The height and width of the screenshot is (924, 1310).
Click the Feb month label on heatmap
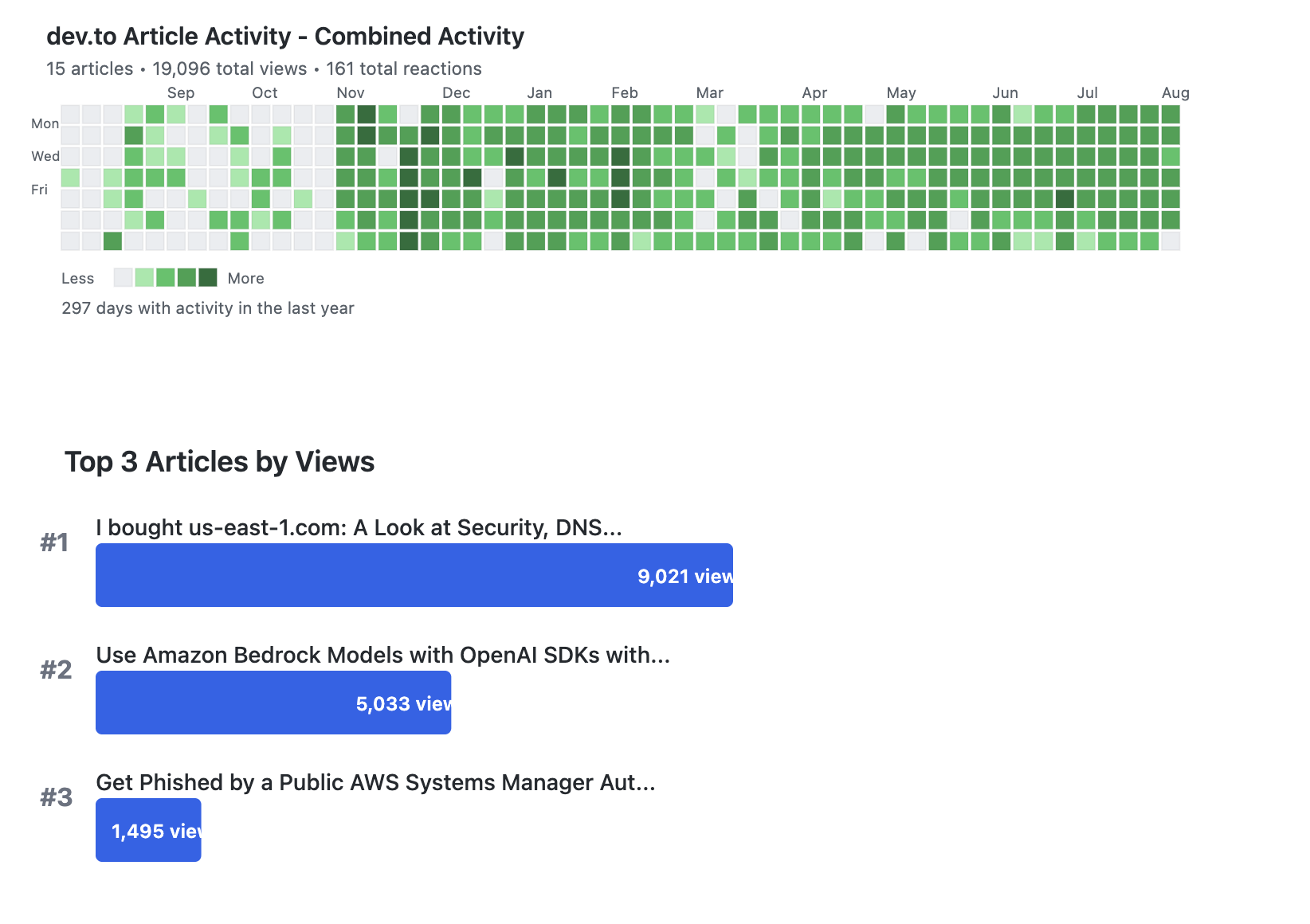tap(625, 93)
